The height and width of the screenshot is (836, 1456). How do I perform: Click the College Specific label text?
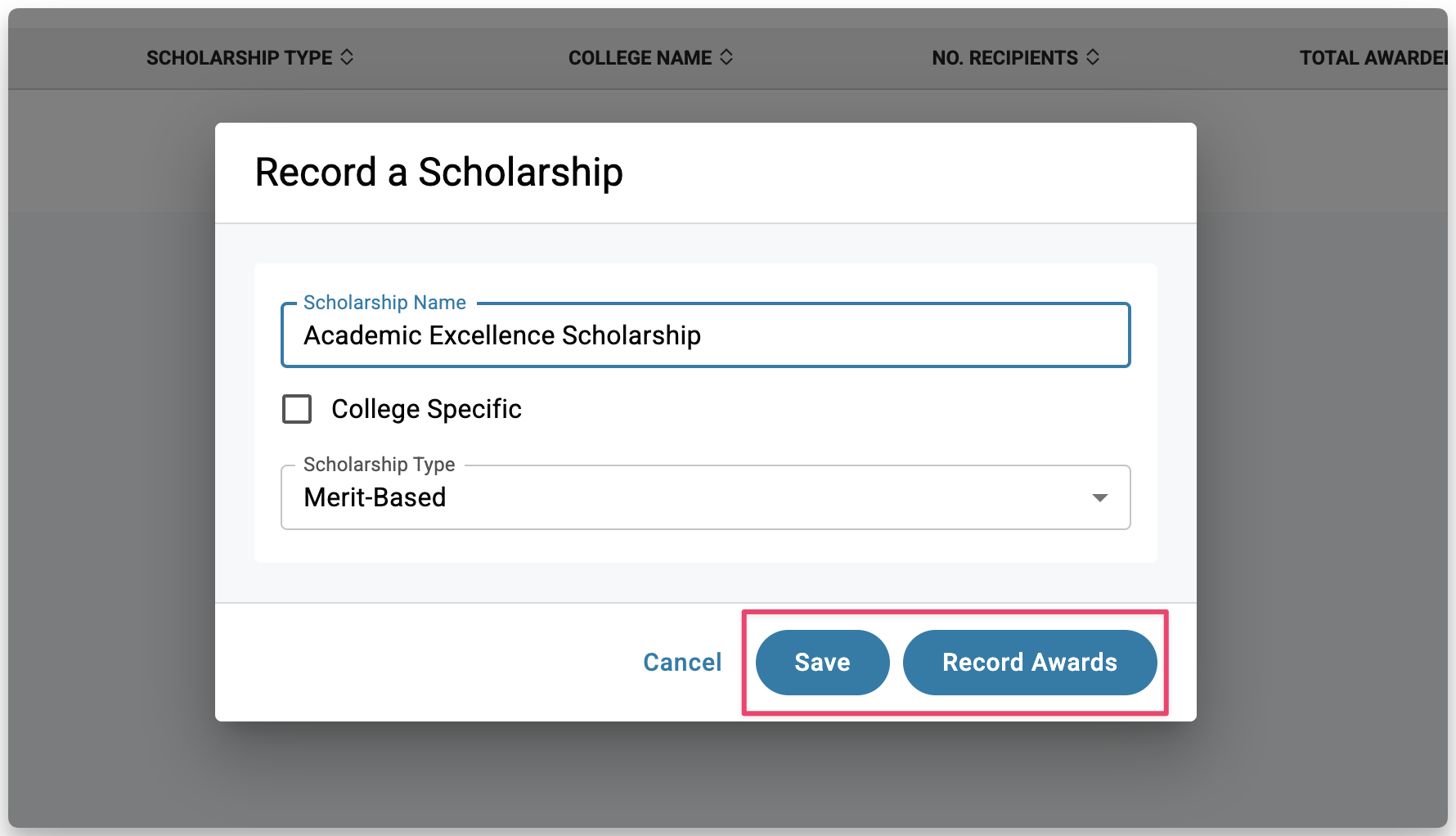coord(426,409)
